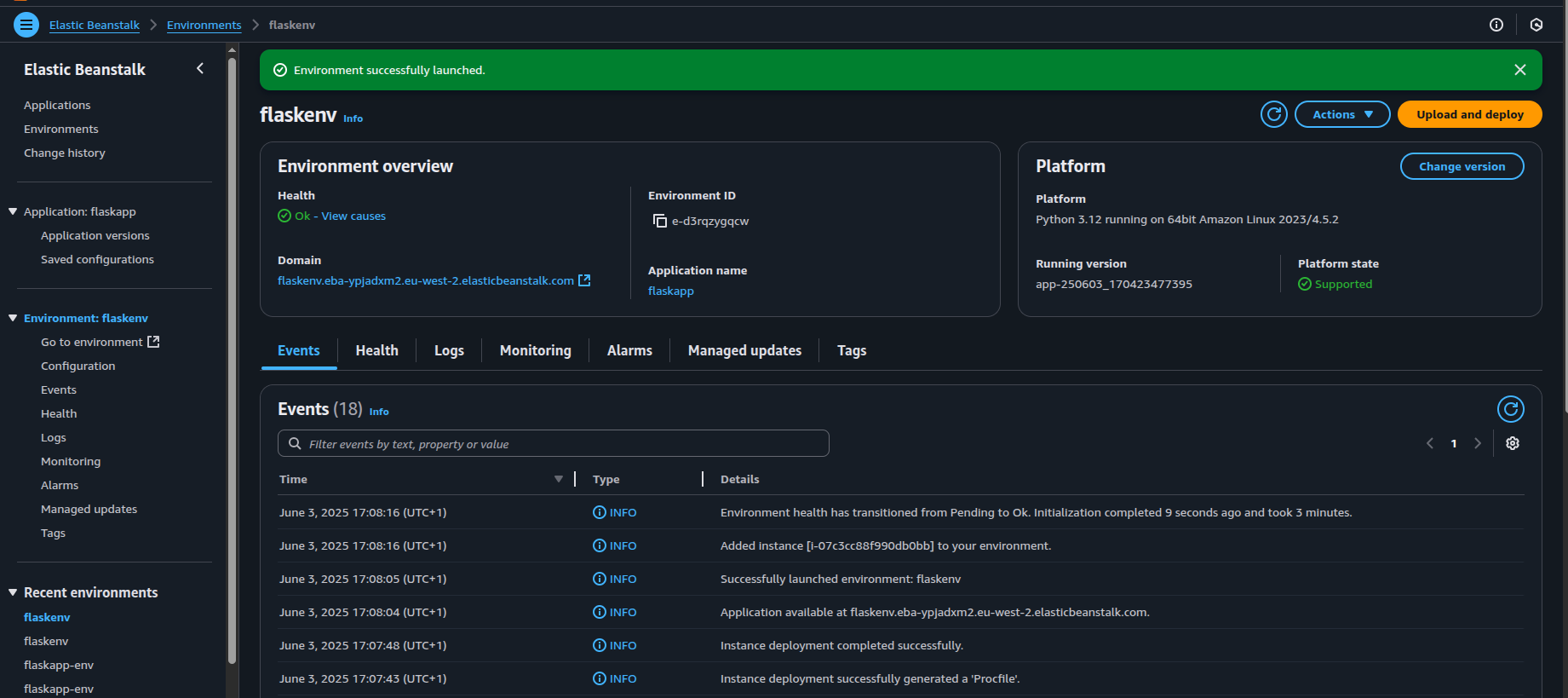The height and width of the screenshot is (698, 1568).
Task: Click Info link next to Events heading
Action: coord(379,412)
